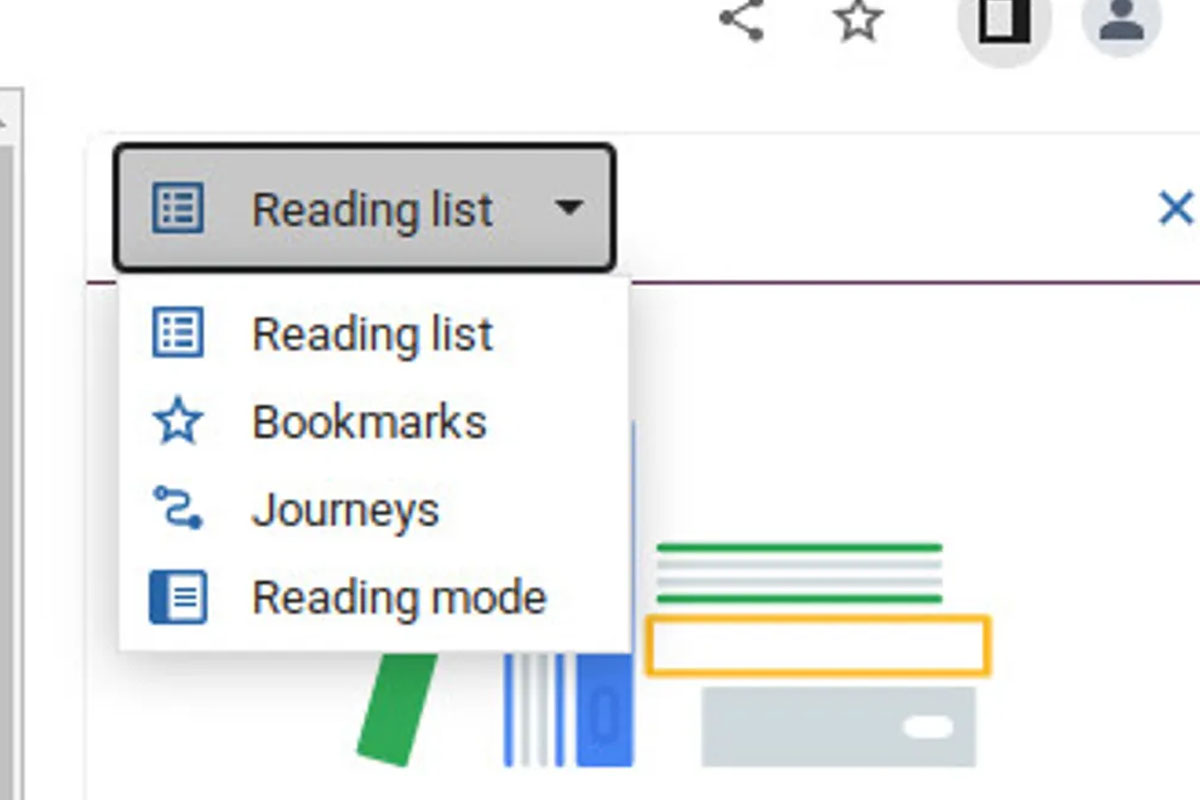The image size is (1200, 800).
Task: Click the blue book shape in the illustration
Action: pos(608,710)
